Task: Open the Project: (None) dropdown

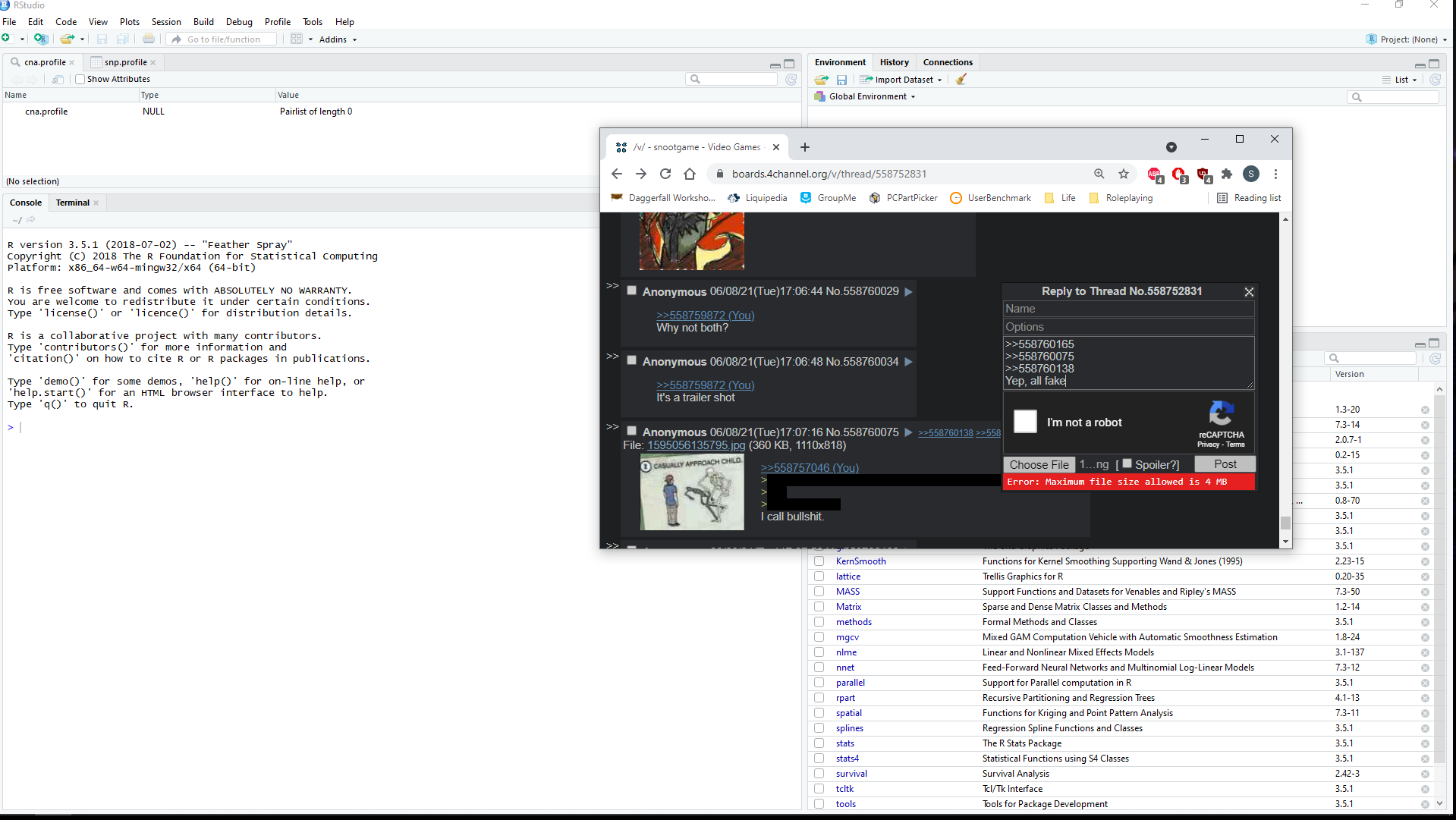Action: pyautogui.click(x=1407, y=39)
